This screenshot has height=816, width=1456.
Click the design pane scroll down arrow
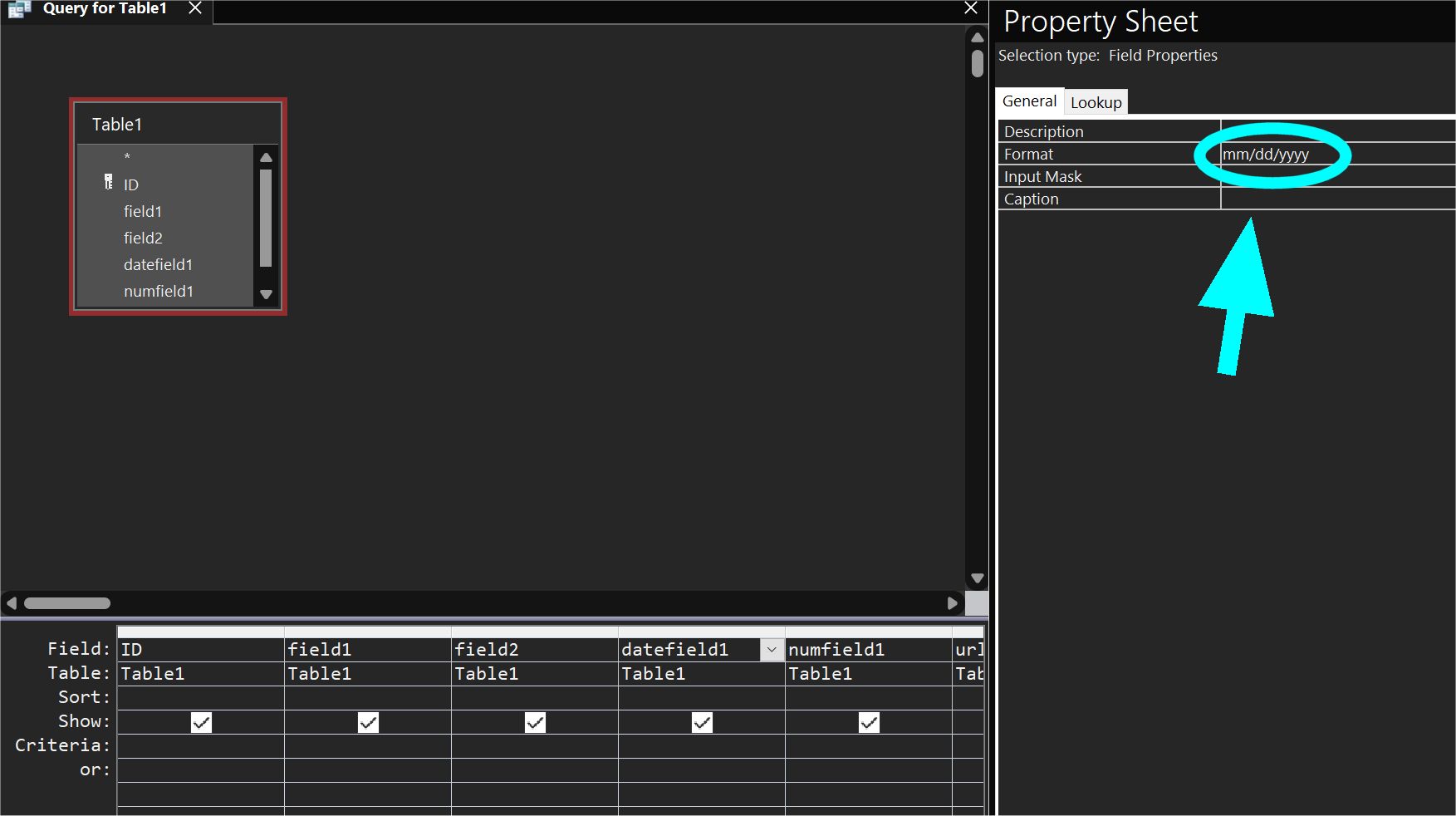pos(978,578)
